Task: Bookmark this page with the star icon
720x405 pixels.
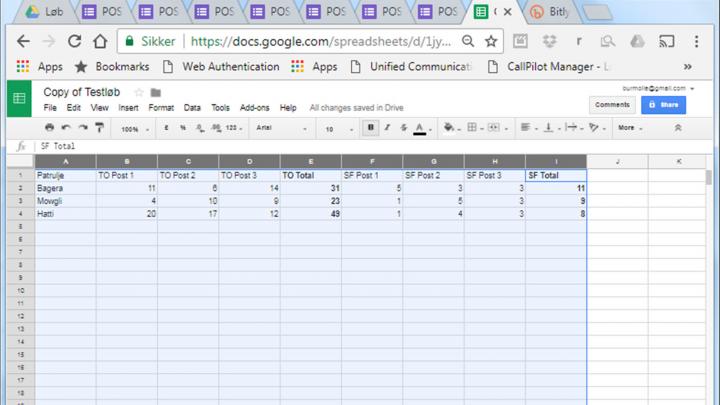Action: click(x=491, y=42)
